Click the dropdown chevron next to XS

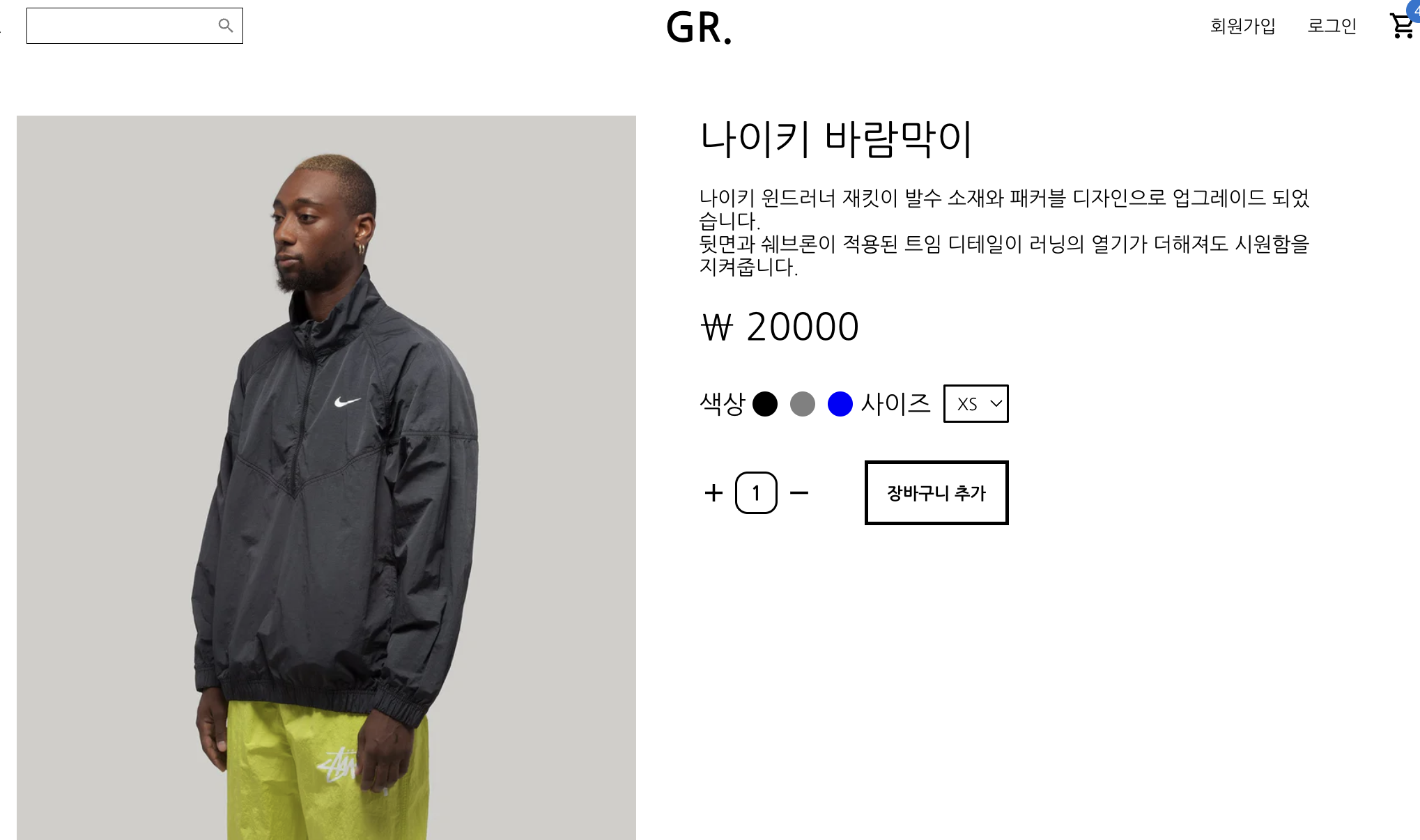996,403
